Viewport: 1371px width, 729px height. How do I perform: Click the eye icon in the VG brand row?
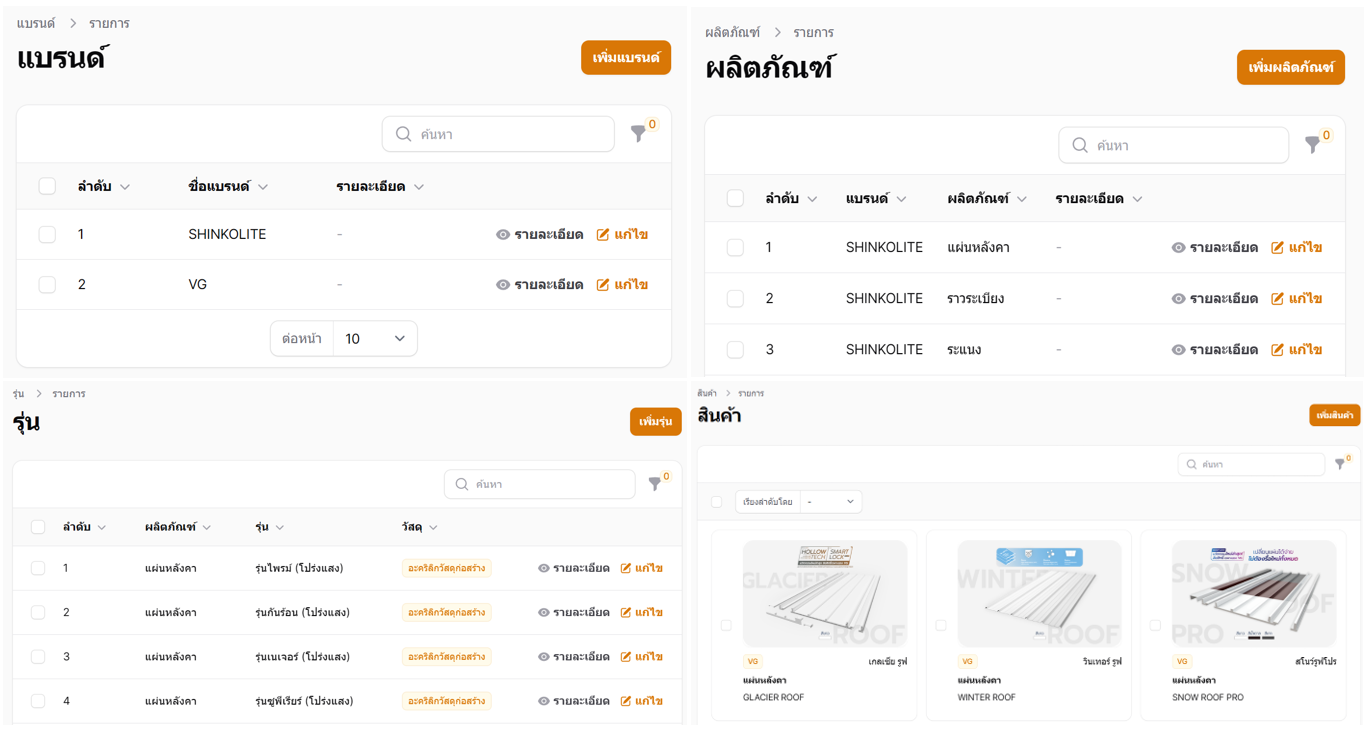click(503, 284)
